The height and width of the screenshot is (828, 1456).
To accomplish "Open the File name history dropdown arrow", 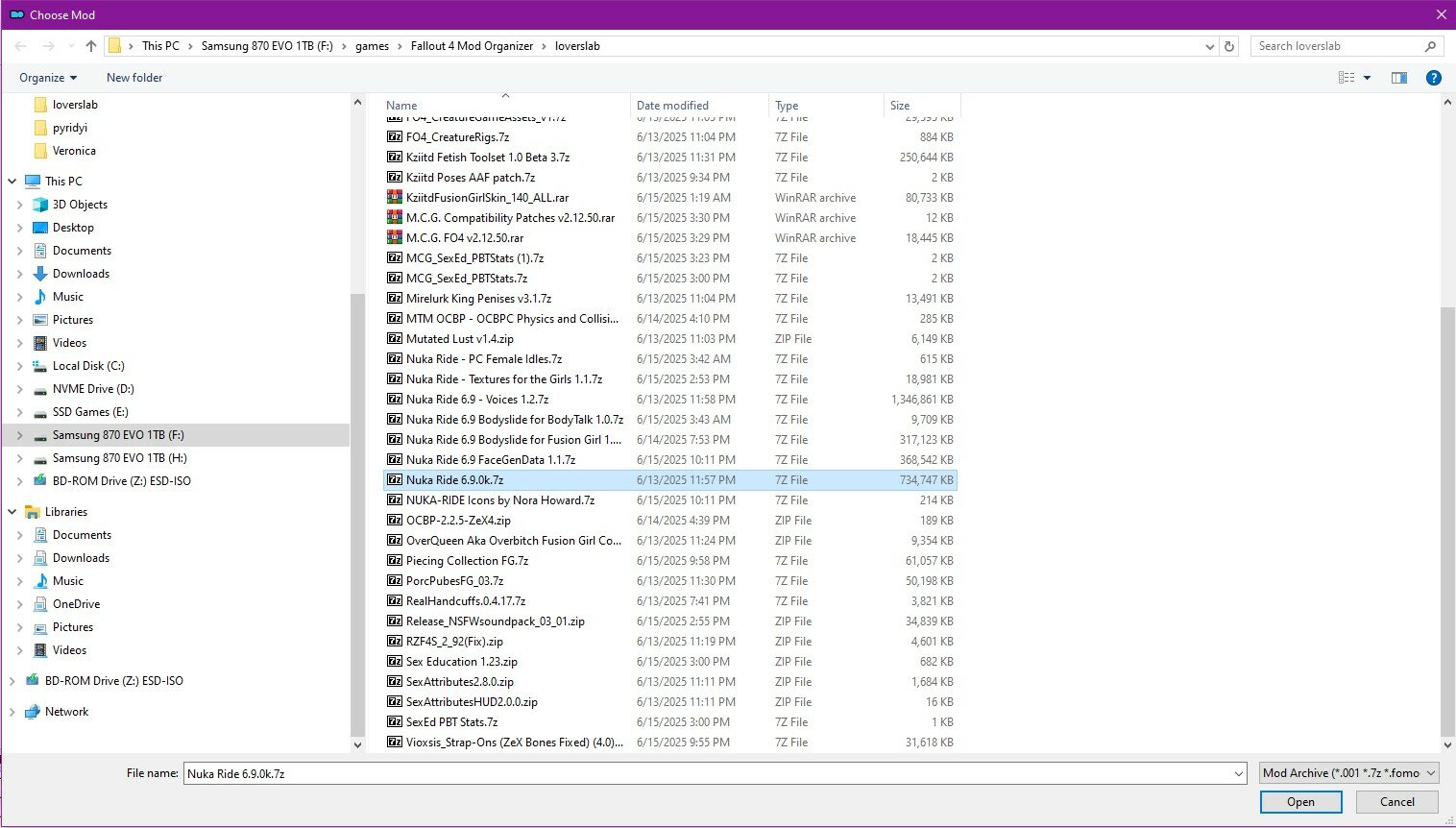I will coord(1238,773).
